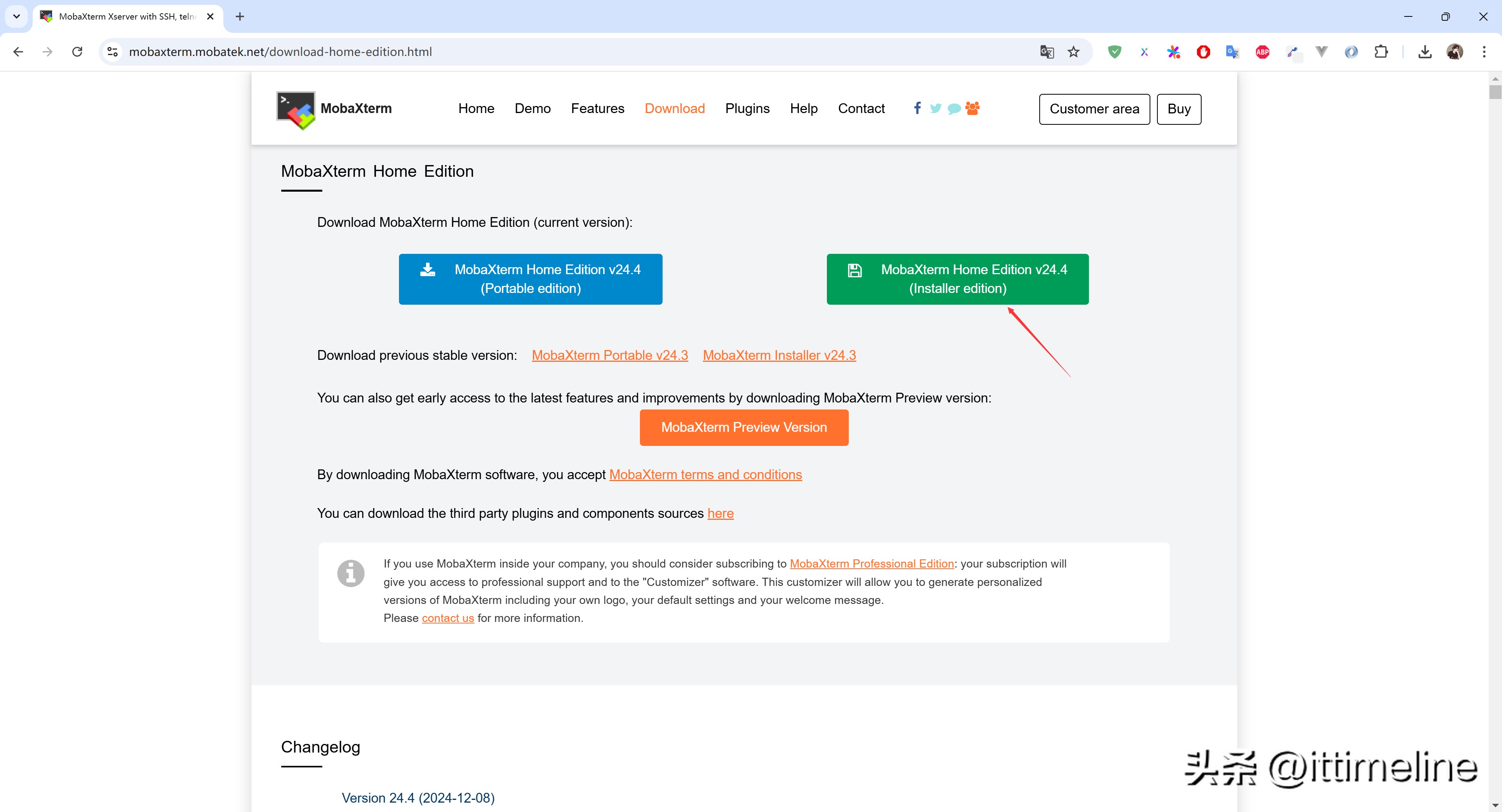Click the MobaXterm Portable v24.3 link
1502x812 pixels.
coord(609,355)
